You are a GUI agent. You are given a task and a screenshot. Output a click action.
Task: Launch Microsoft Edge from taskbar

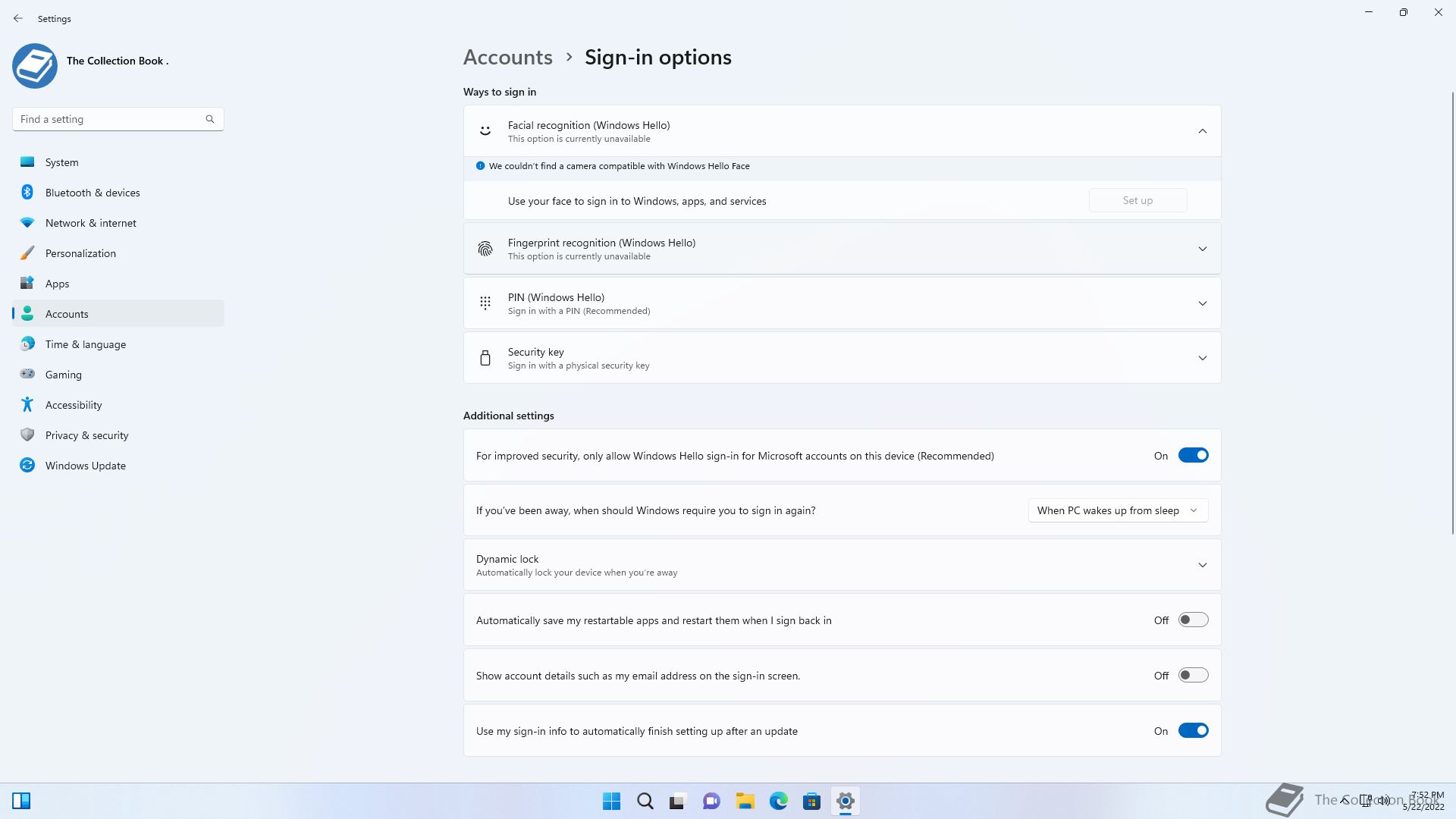point(778,801)
